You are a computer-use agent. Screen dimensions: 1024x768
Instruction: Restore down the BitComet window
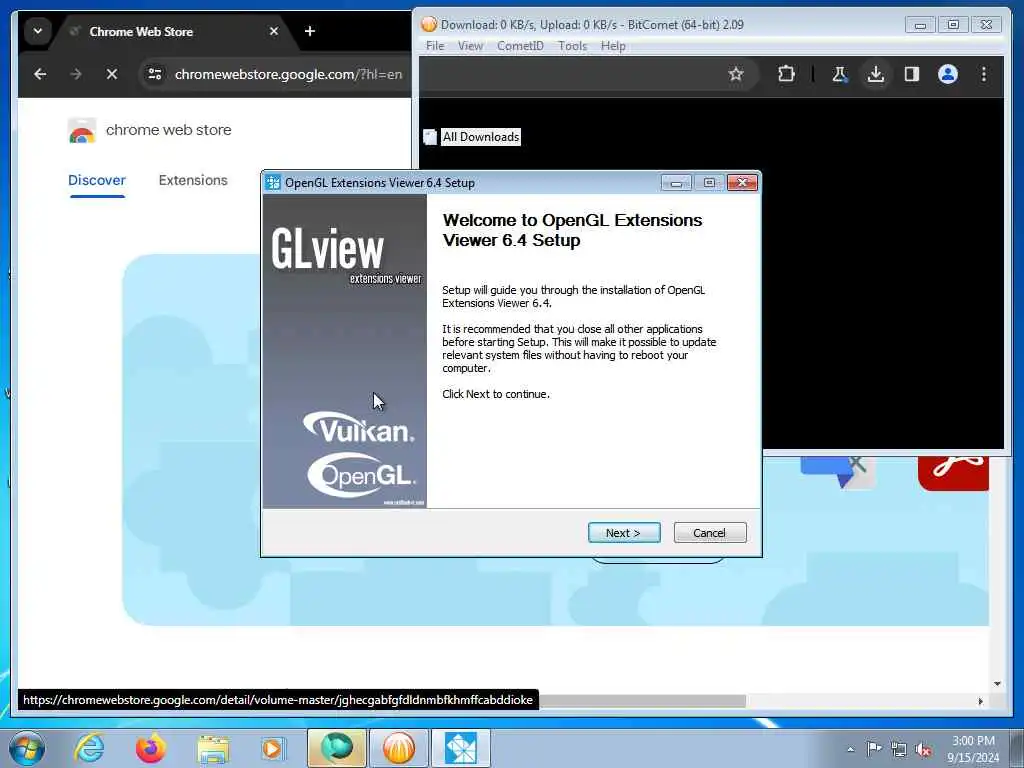[x=953, y=25]
